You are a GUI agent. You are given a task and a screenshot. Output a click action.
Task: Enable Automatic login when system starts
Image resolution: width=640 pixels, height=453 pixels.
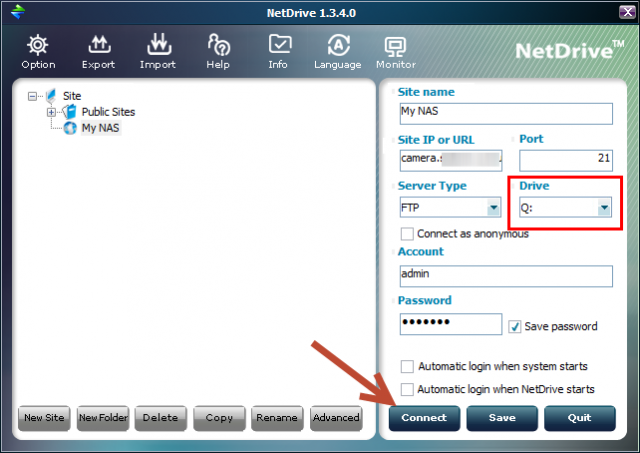pos(407,366)
